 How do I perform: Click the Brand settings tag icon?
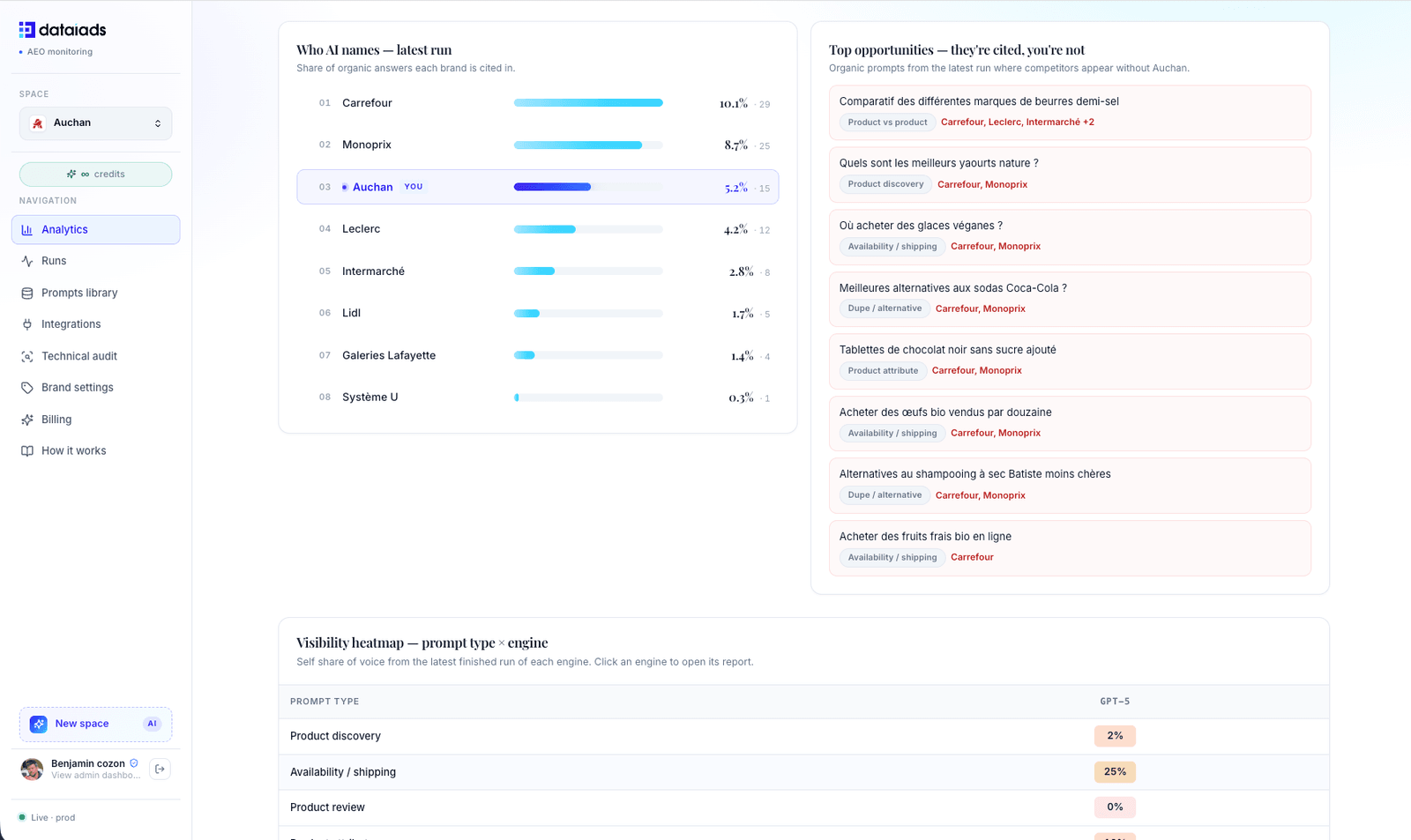point(27,388)
